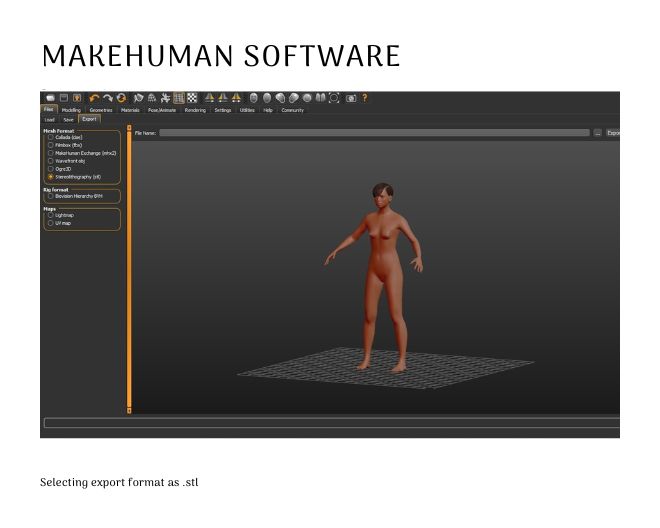The image size is (660, 528).
Task: Switch to Top view head icon
Action: point(307,98)
